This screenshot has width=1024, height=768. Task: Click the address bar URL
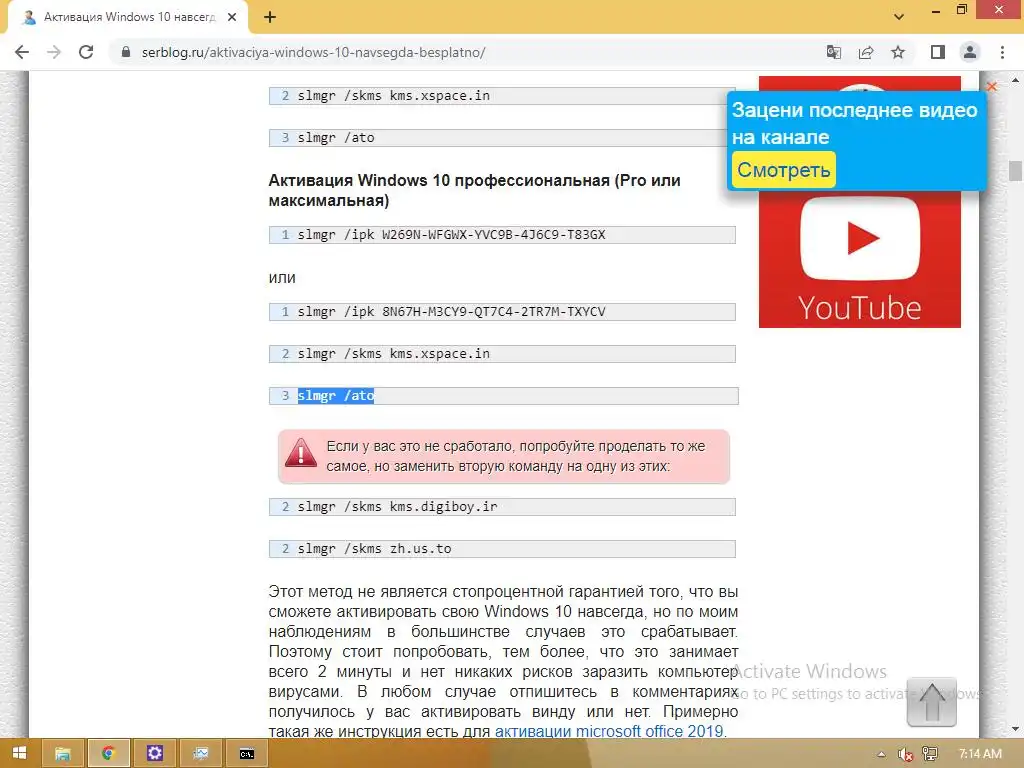click(x=313, y=52)
